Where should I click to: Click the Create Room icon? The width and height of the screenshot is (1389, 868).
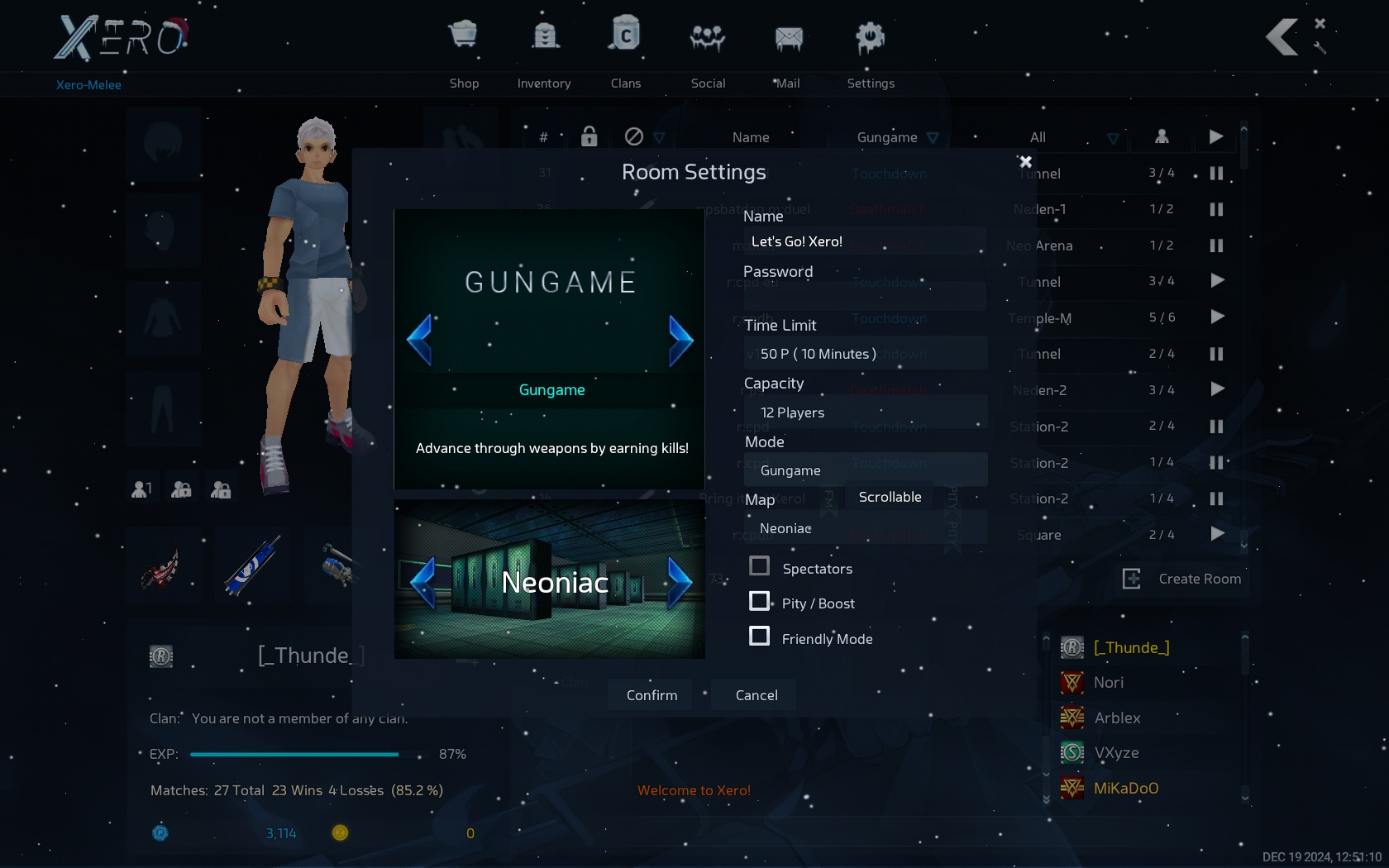coord(1132,579)
